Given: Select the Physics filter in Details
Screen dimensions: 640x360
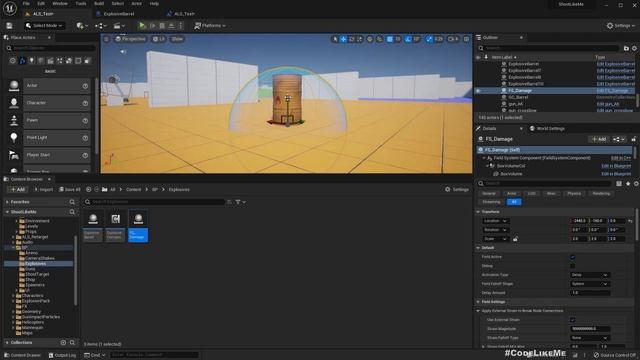Looking at the screenshot, I should click(574, 193).
